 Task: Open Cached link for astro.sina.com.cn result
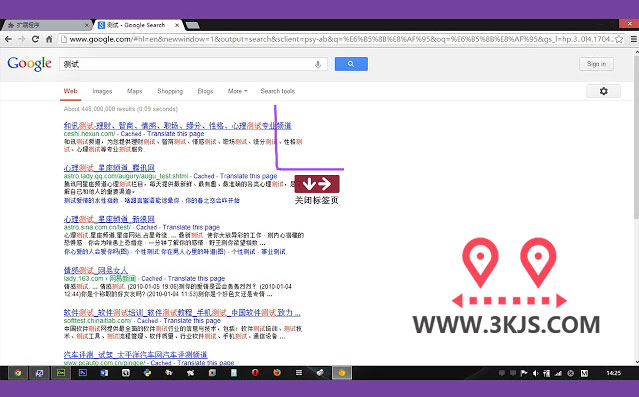pyautogui.click(x=146, y=227)
